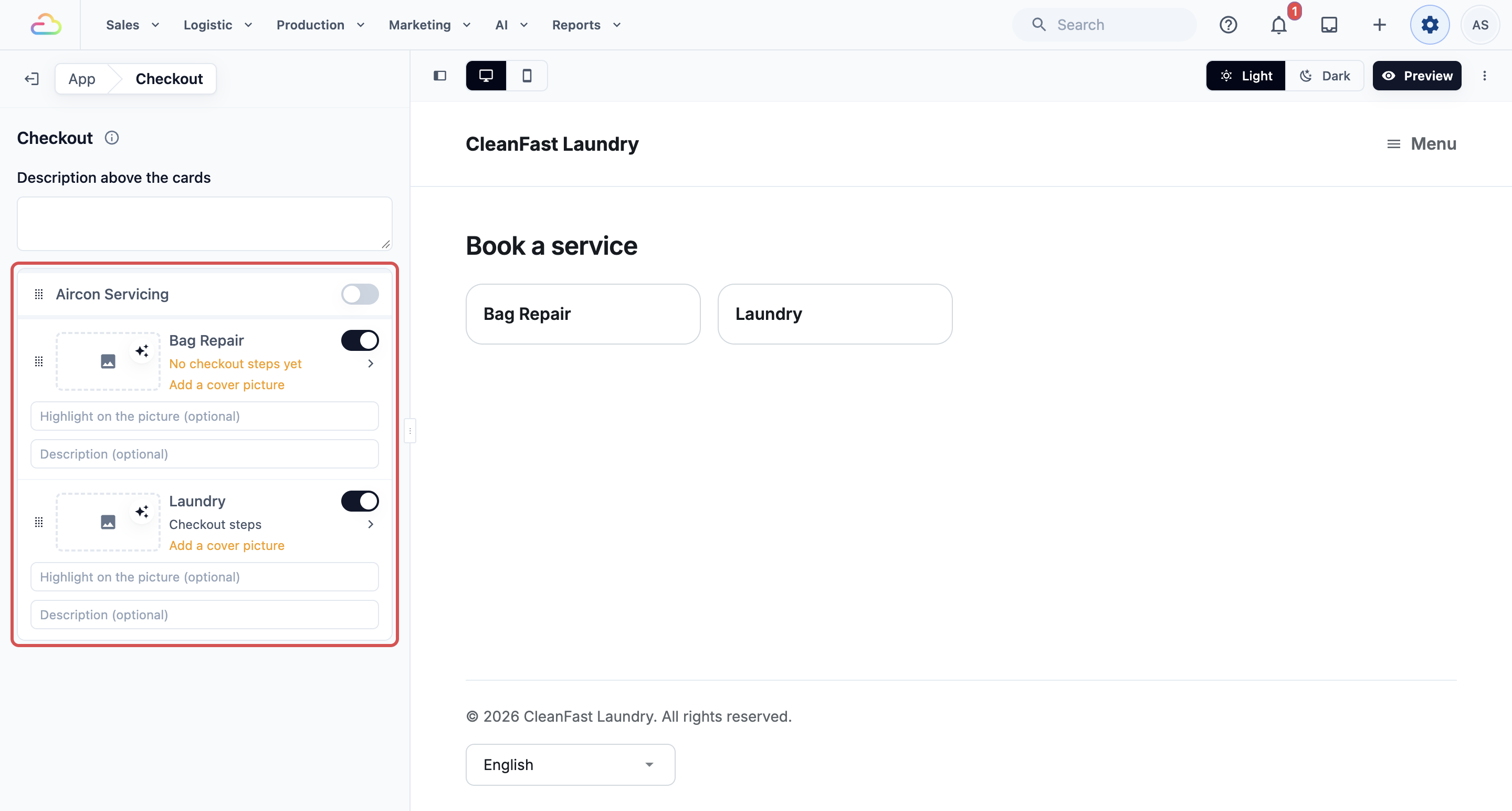The width and height of the screenshot is (1512, 811).
Task: Click Description above the cards textarea
Action: (204, 224)
